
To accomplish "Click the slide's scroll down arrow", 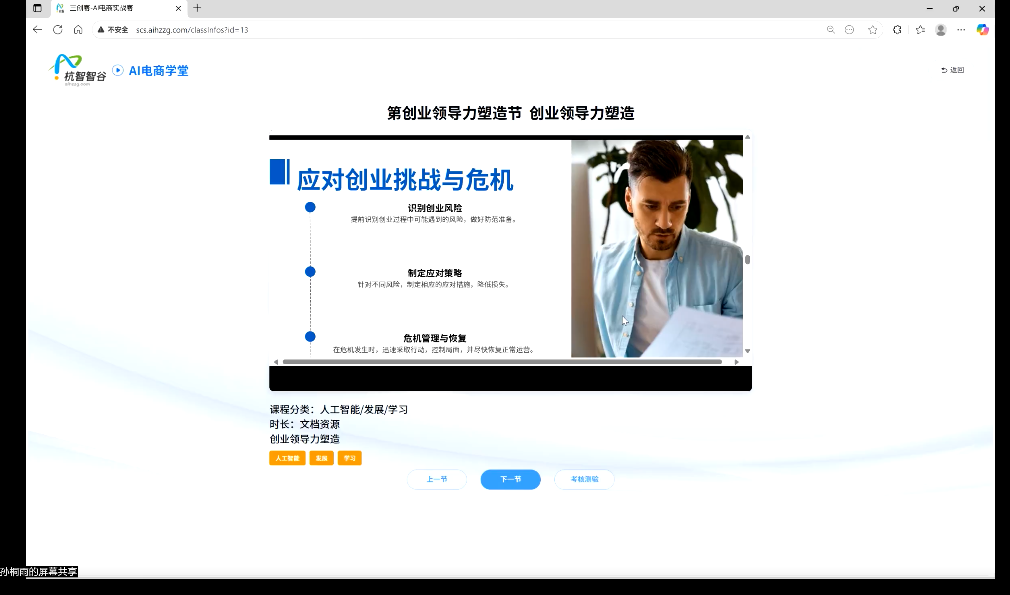I will point(747,351).
